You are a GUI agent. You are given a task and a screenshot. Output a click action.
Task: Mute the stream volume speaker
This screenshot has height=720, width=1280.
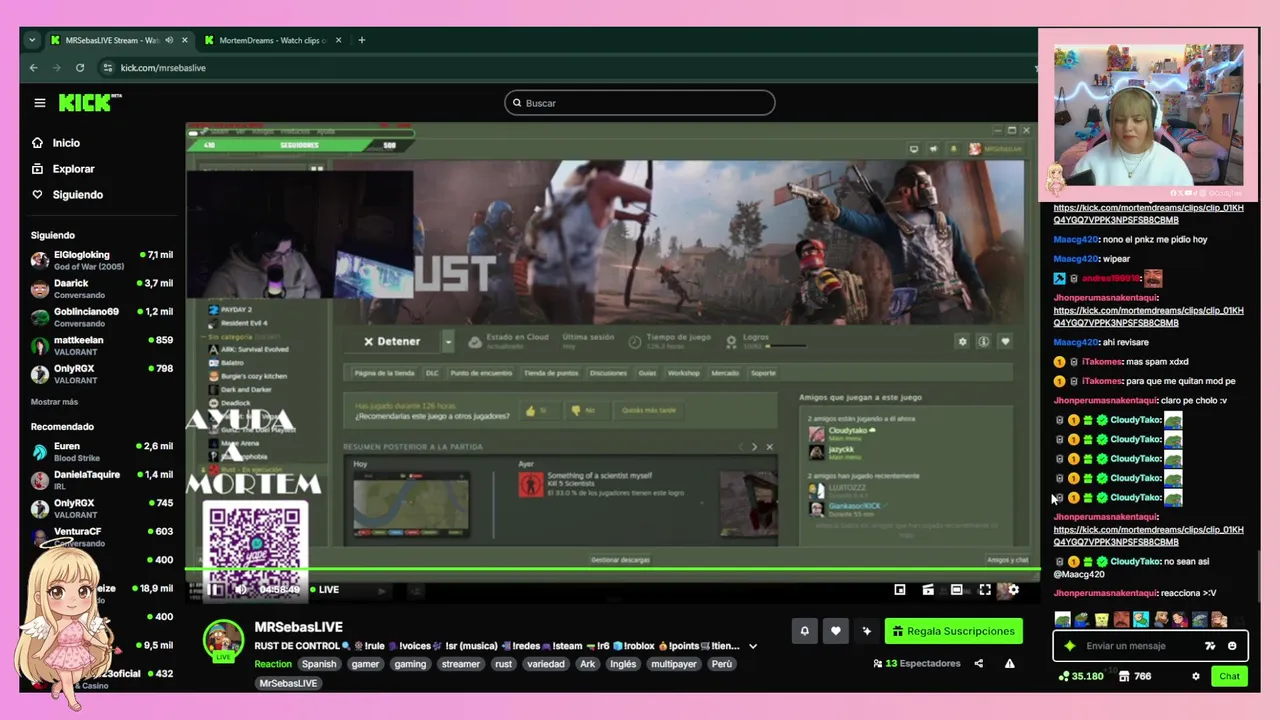tap(241, 590)
